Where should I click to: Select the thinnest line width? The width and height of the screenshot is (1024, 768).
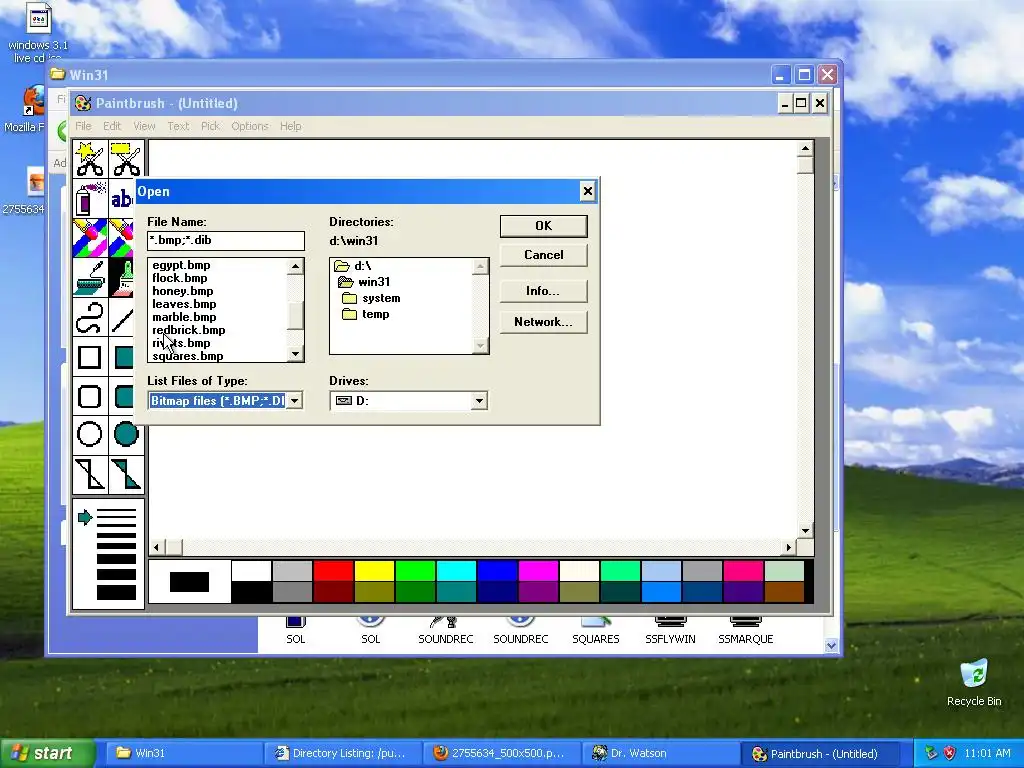click(116, 511)
